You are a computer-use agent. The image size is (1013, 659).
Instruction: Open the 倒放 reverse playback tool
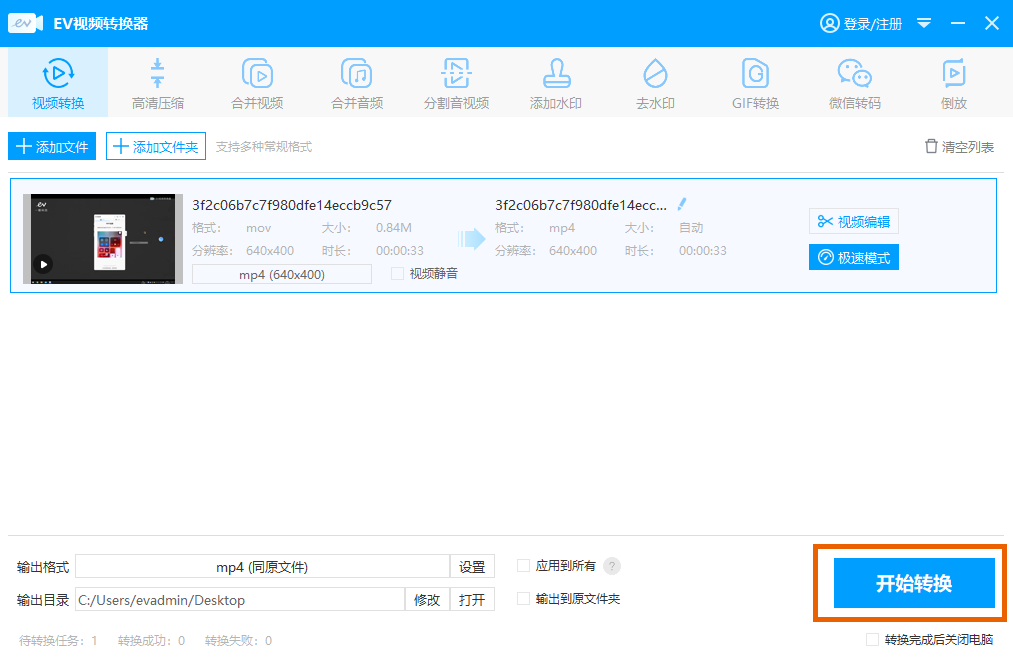point(954,83)
